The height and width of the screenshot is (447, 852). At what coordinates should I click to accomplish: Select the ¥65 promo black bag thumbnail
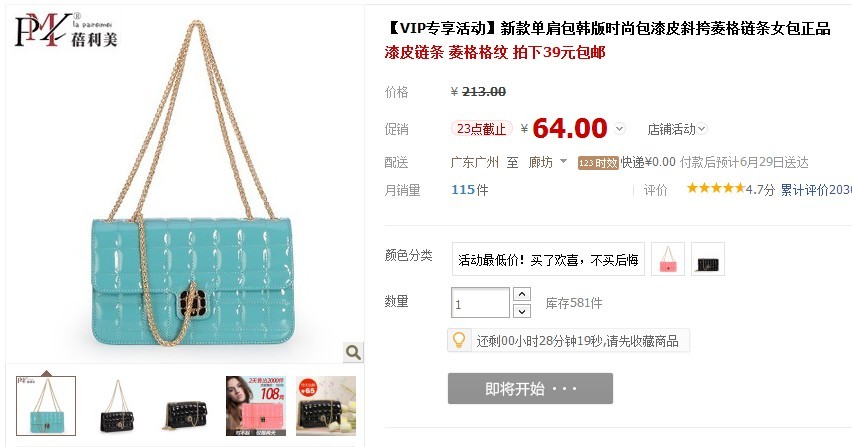click(326, 406)
